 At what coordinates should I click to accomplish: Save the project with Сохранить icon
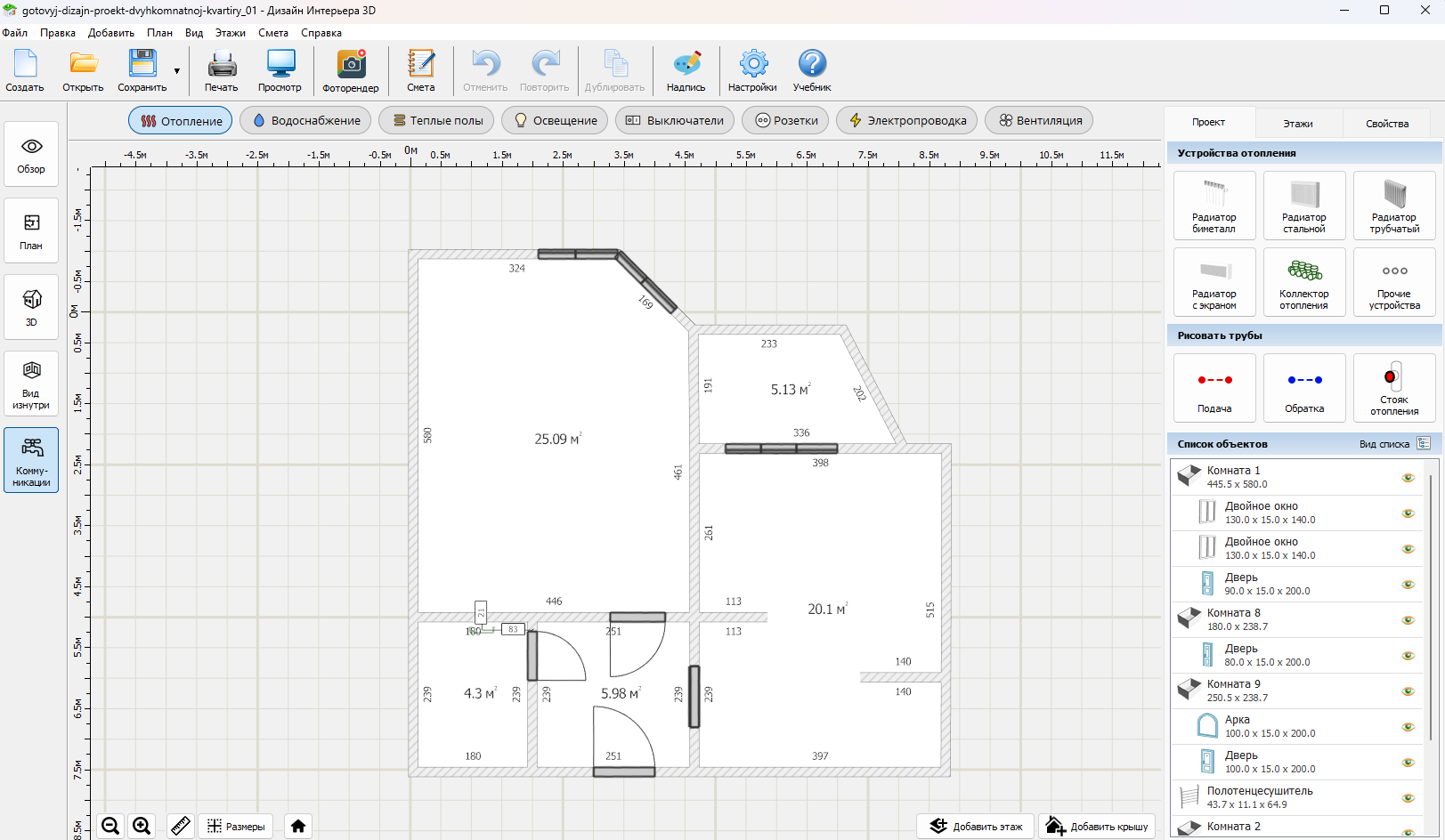(142, 70)
